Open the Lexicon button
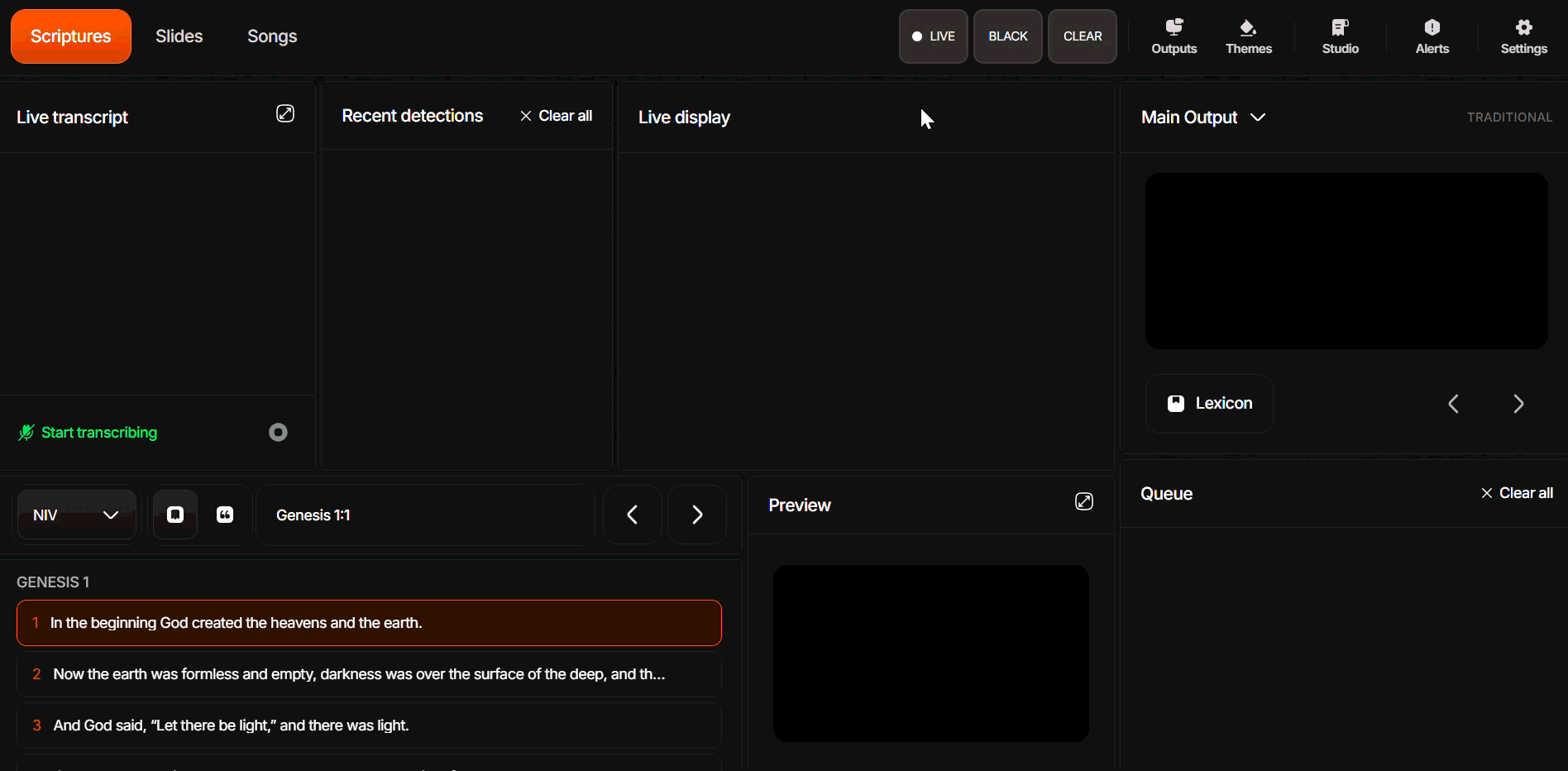The width and height of the screenshot is (1568, 771). [x=1209, y=404]
